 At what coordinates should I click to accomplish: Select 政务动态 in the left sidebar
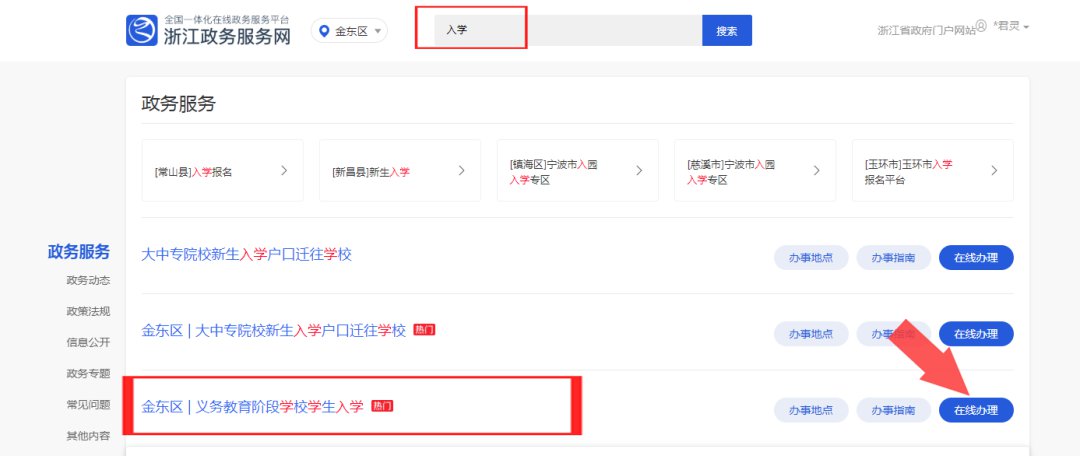(x=88, y=280)
